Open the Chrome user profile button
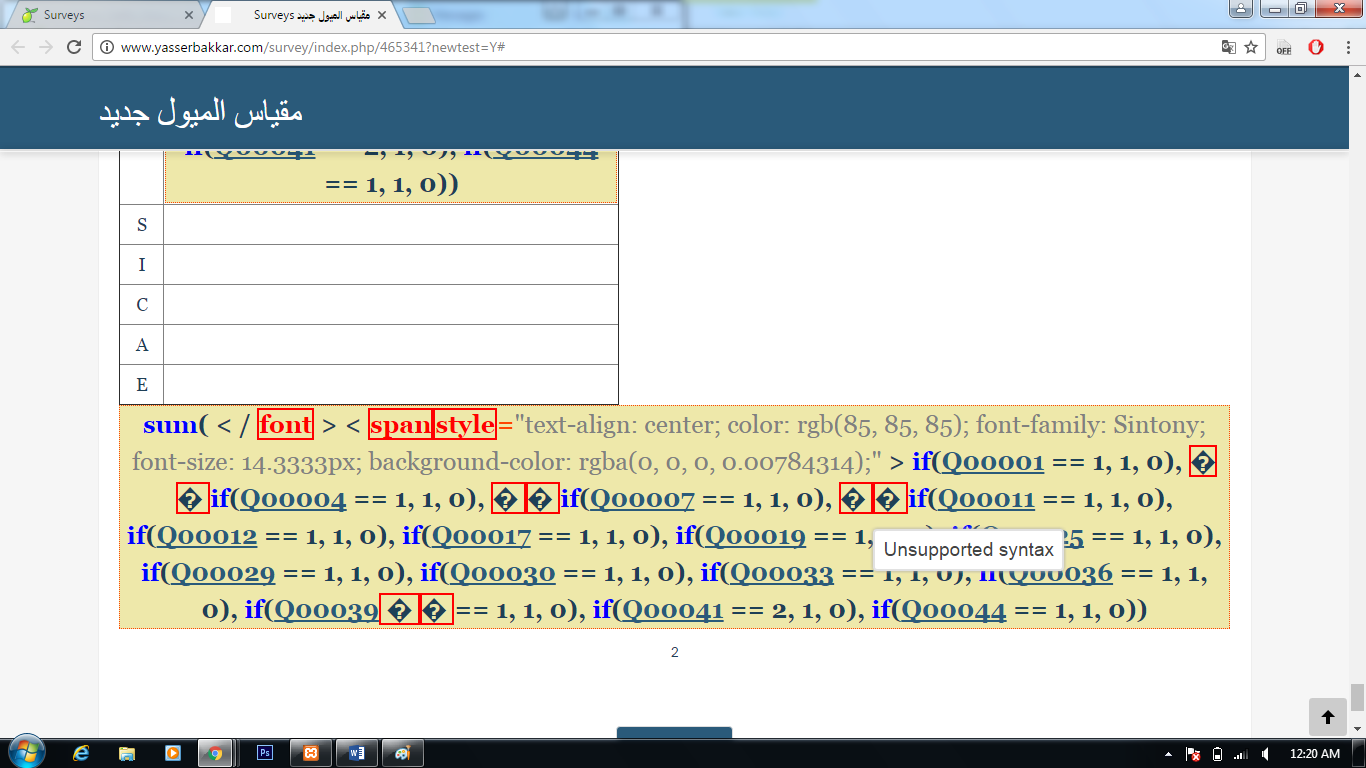The width and height of the screenshot is (1366, 768). 1240,10
